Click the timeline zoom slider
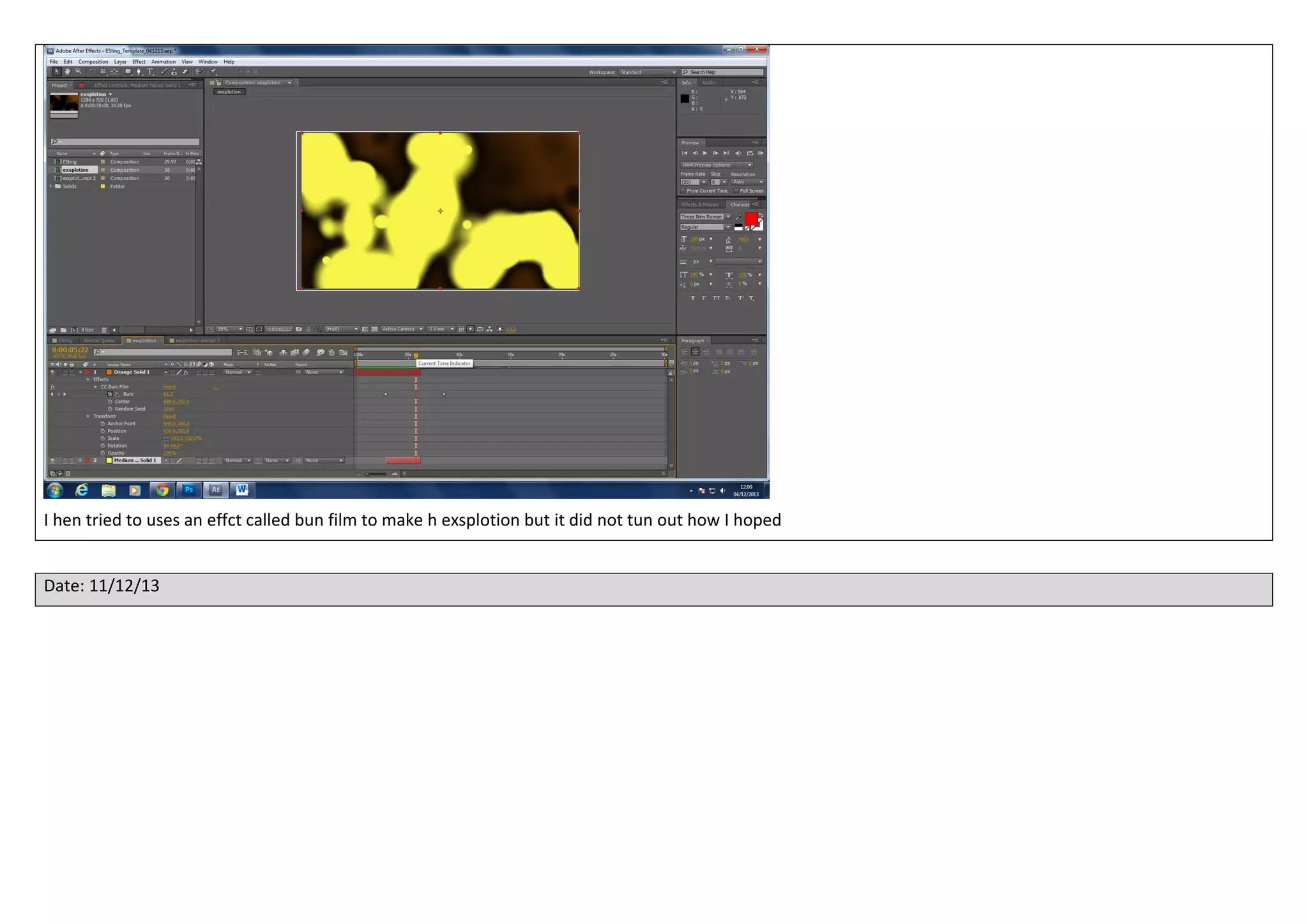The width and height of the screenshot is (1308, 924). click(377, 474)
